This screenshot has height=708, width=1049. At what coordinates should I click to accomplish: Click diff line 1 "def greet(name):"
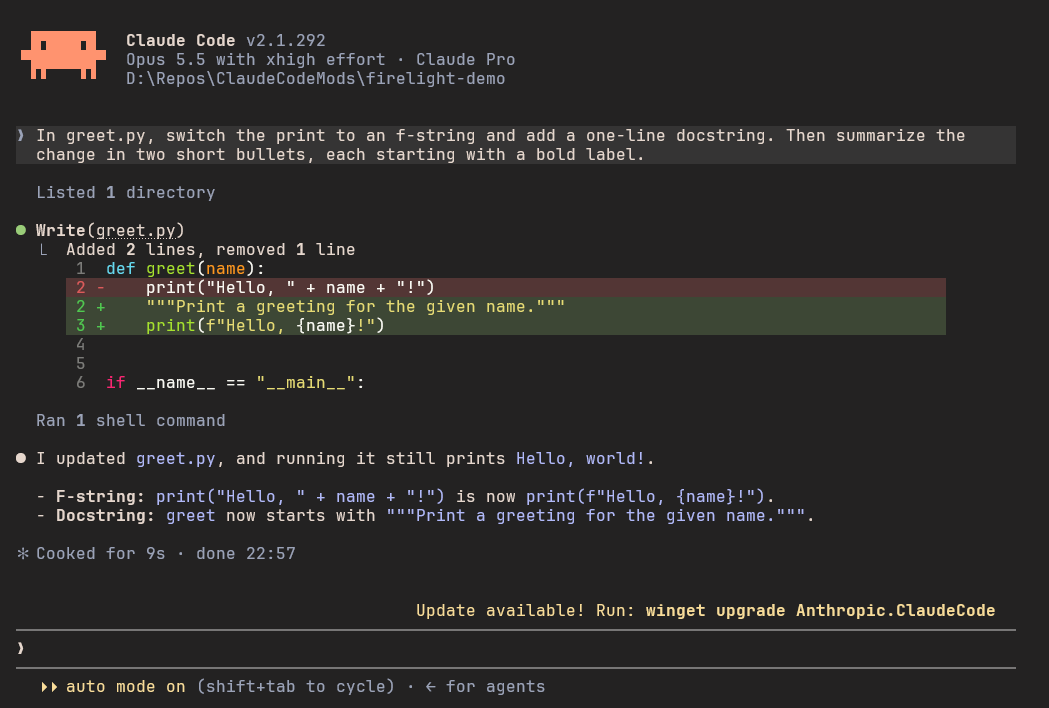(x=185, y=269)
